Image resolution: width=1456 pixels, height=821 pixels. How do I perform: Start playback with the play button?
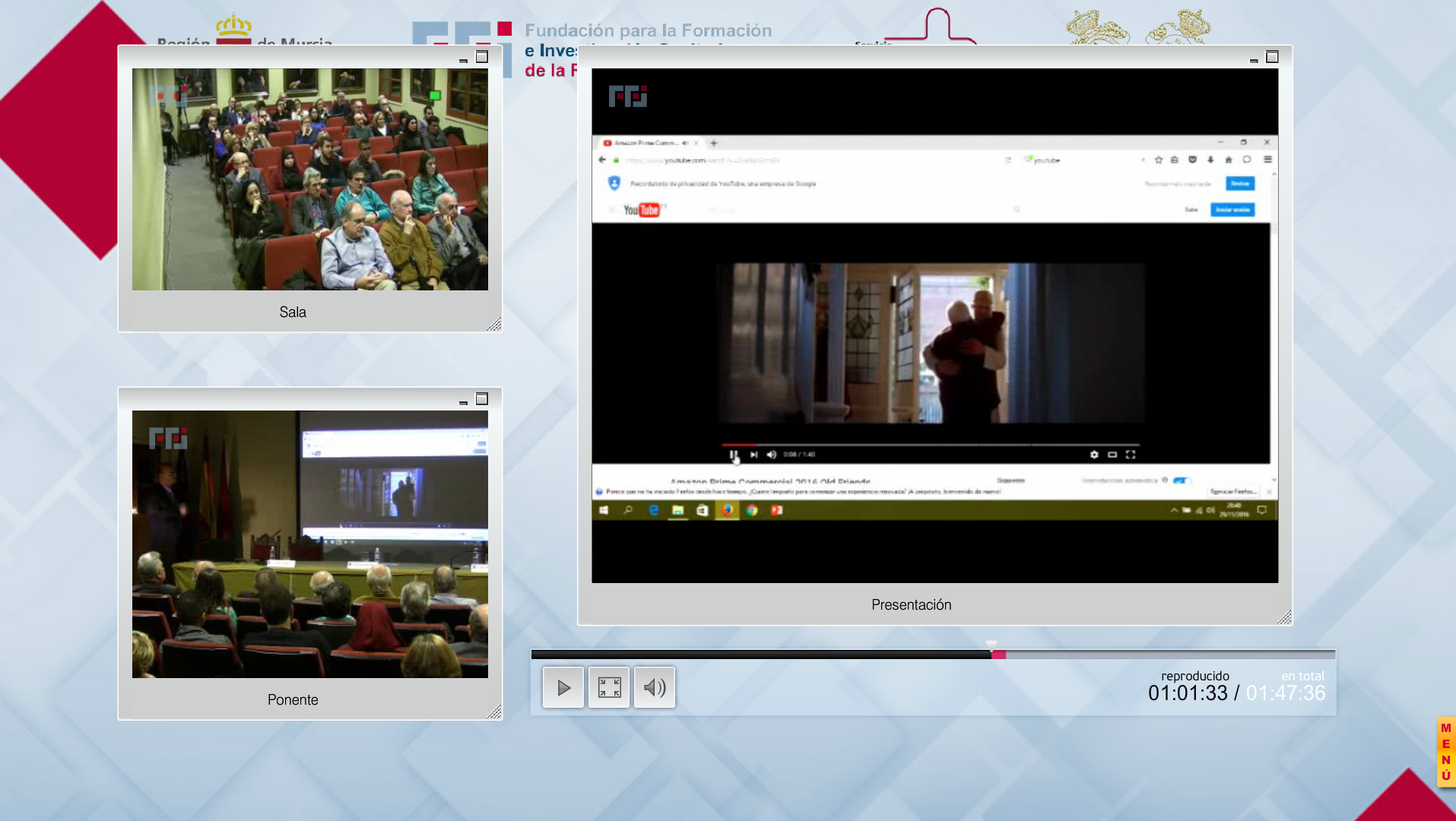point(563,688)
